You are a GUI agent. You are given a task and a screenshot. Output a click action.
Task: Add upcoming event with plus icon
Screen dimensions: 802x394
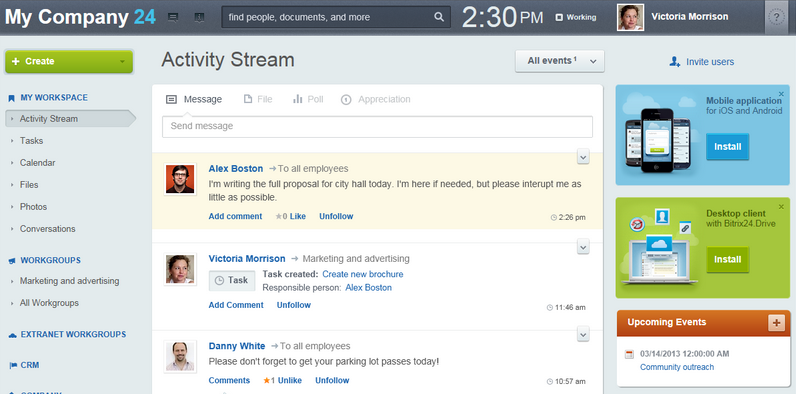pos(776,323)
